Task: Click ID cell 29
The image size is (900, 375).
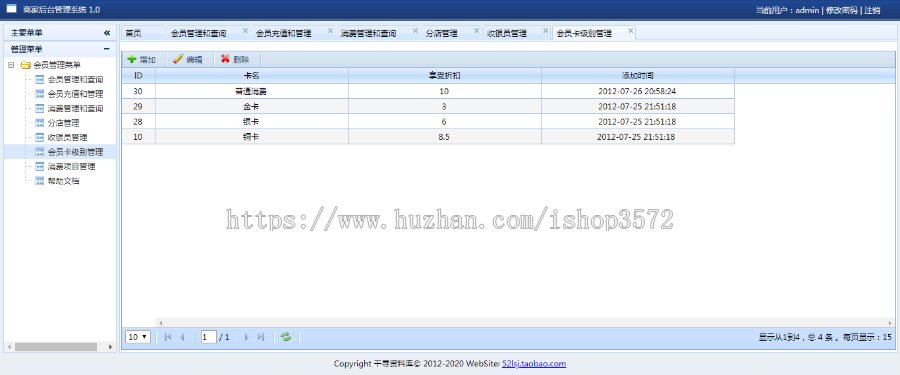Action: [138, 106]
